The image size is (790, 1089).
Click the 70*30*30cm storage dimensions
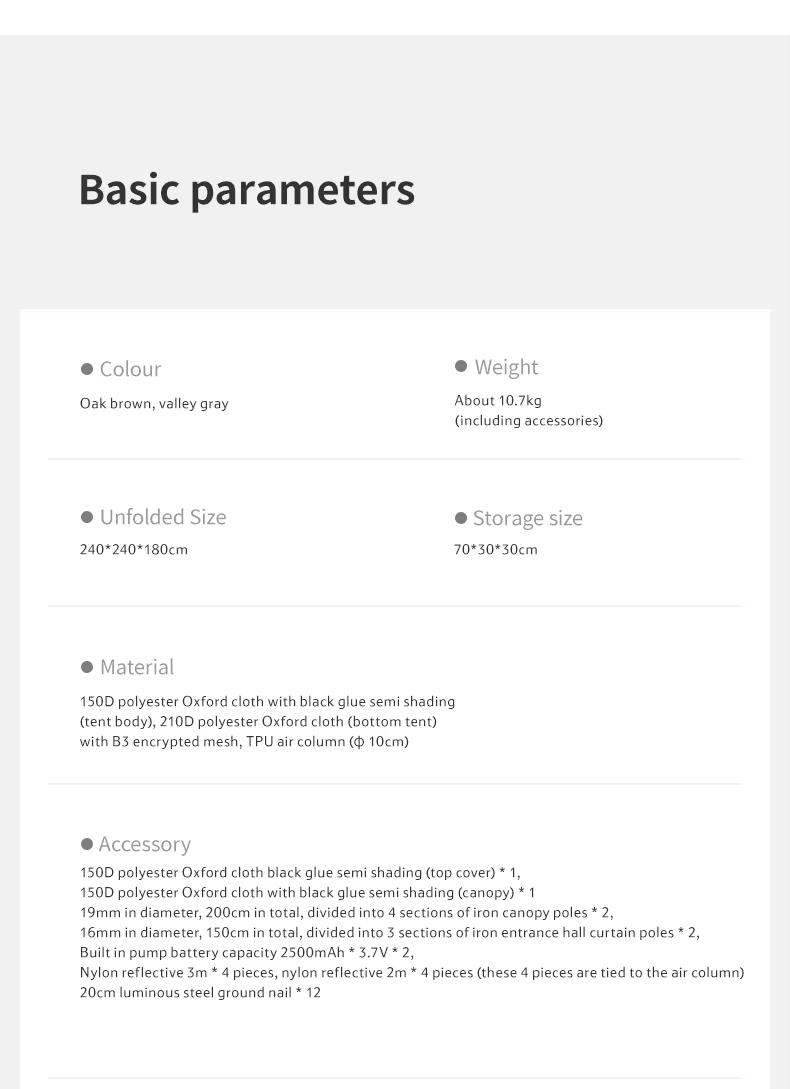point(496,550)
